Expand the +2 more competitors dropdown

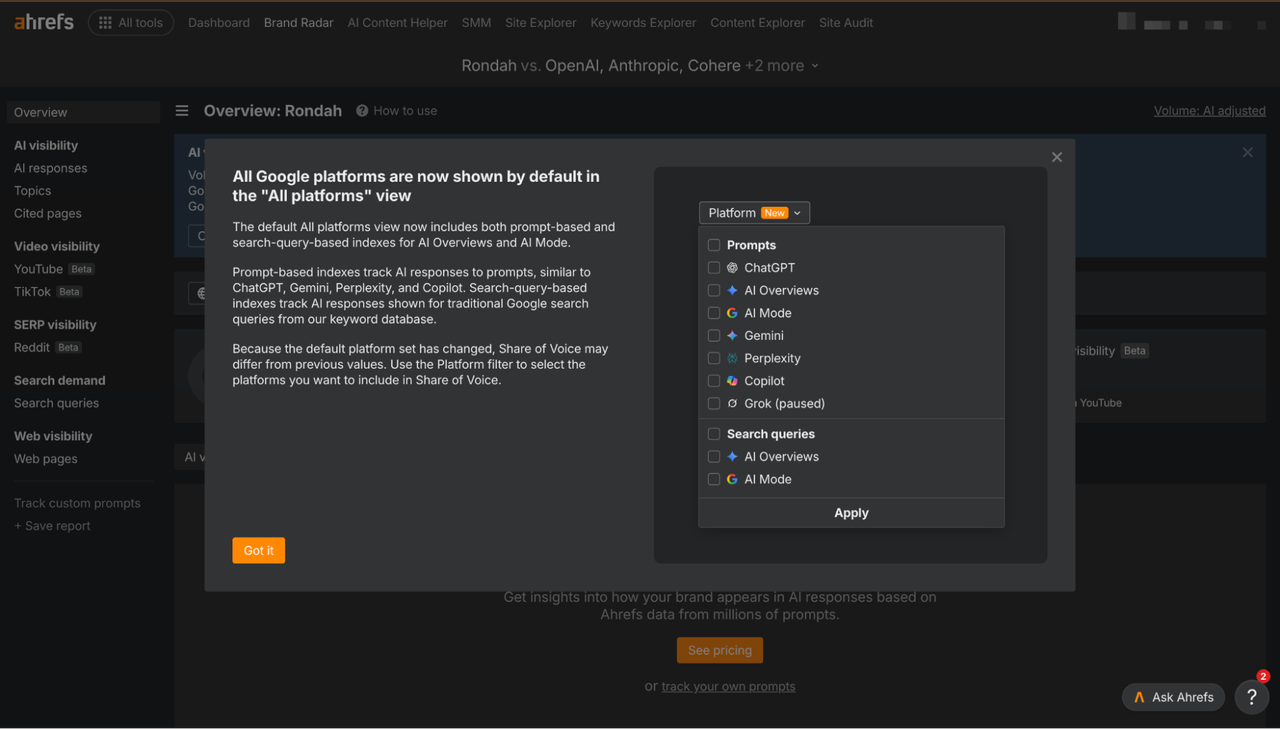[x=782, y=66]
